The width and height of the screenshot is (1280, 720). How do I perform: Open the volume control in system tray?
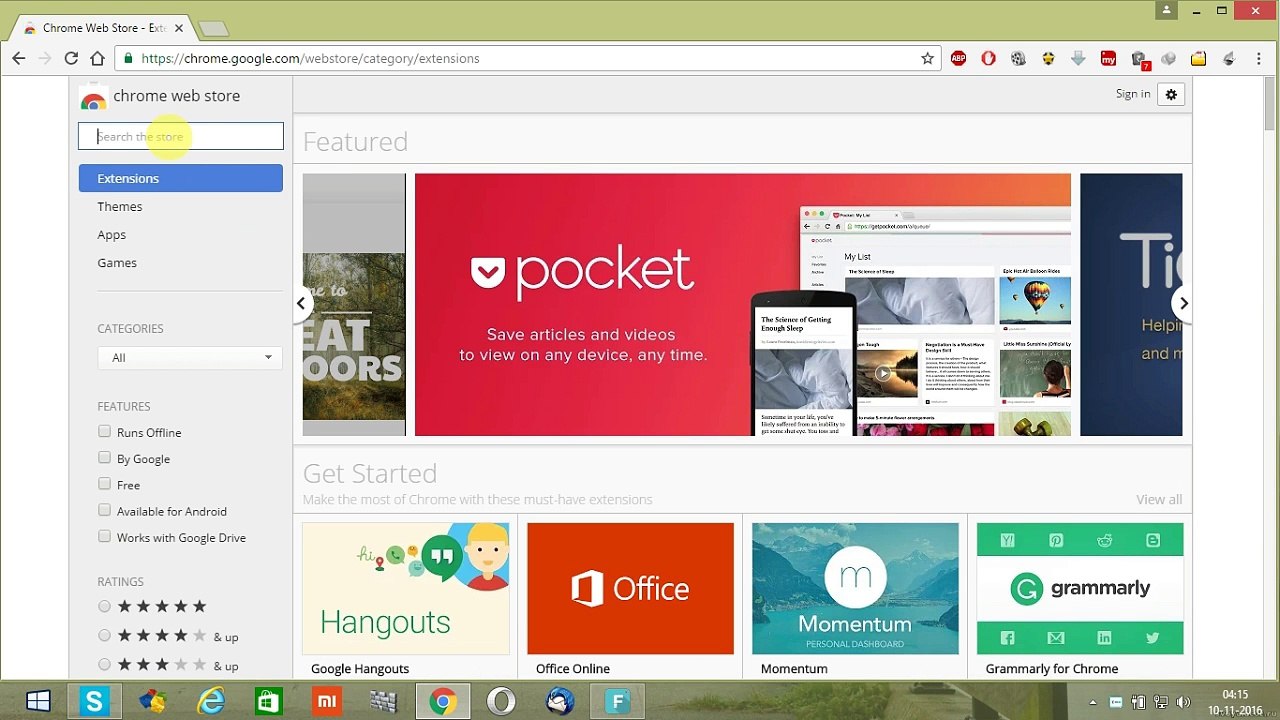coord(1183,702)
